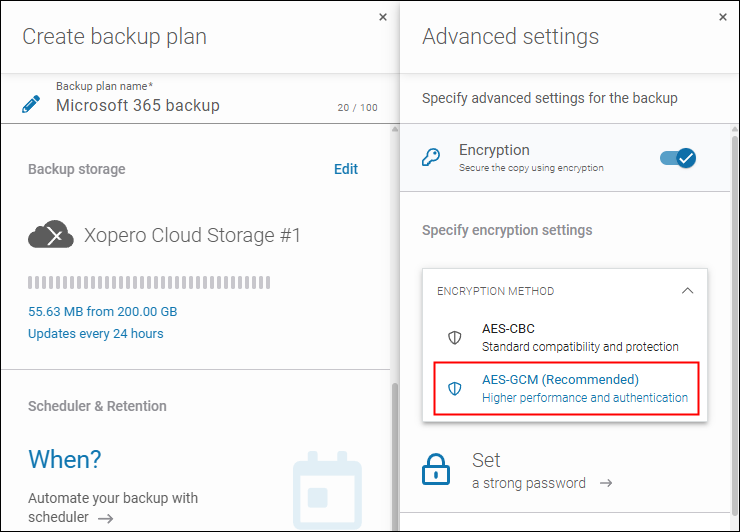This screenshot has height=532, width=740.
Task: Click 'Automate your backup with scheduler' text
Action: tap(113, 507)
